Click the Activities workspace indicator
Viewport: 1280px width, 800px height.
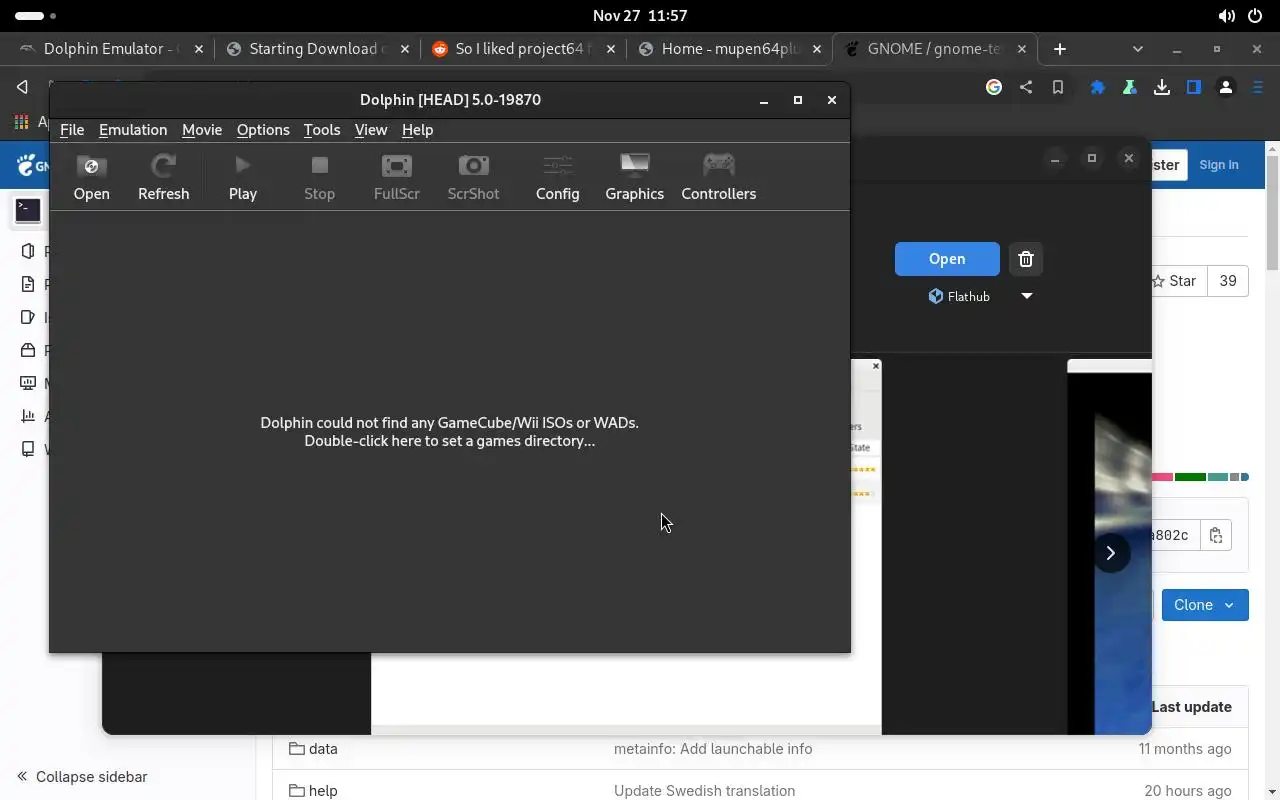[x=36, y=16]
